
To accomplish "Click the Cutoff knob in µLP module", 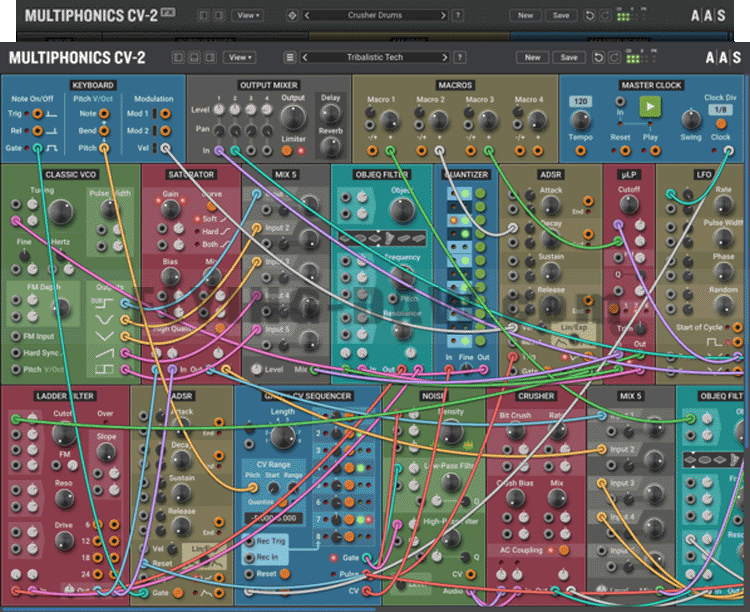I will click(x=629, y=204).
